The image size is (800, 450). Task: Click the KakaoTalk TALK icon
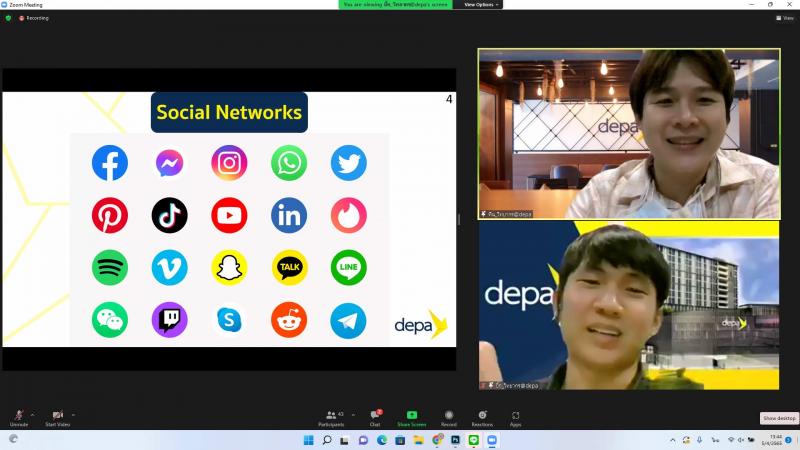click(x=289, y=267)
